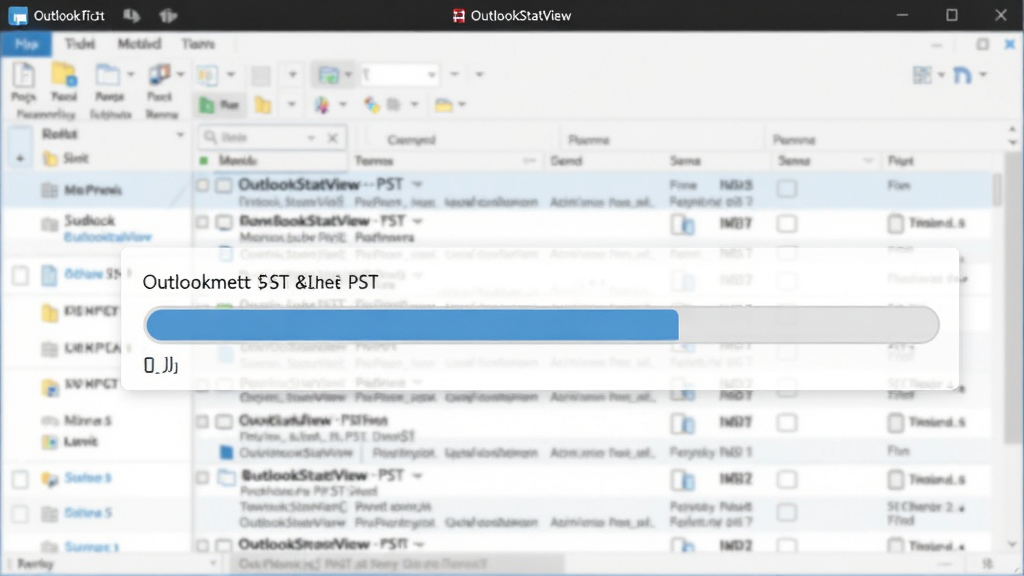Tick the first checkbox of the top OutlookStatView row
1024x576 pixels.
[x=202, y=185]
